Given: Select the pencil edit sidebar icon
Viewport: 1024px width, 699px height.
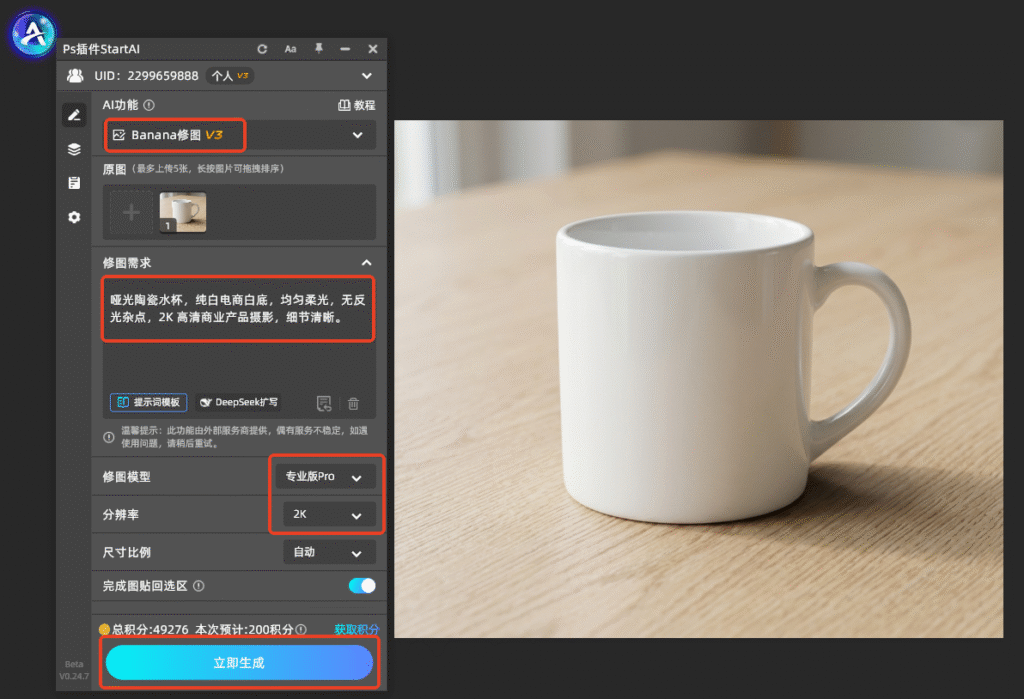Looking at the screenshot, I should 74,116.
